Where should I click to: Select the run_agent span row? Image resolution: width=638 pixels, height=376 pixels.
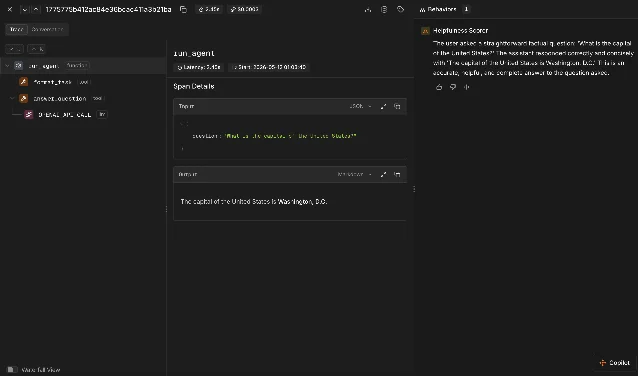pos(83,66)
